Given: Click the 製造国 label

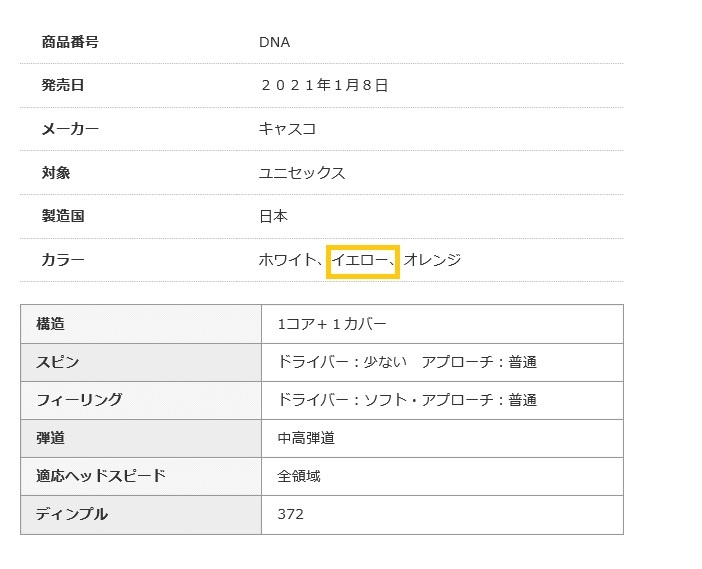Looking at the screenshot, I should click(63, 216).
